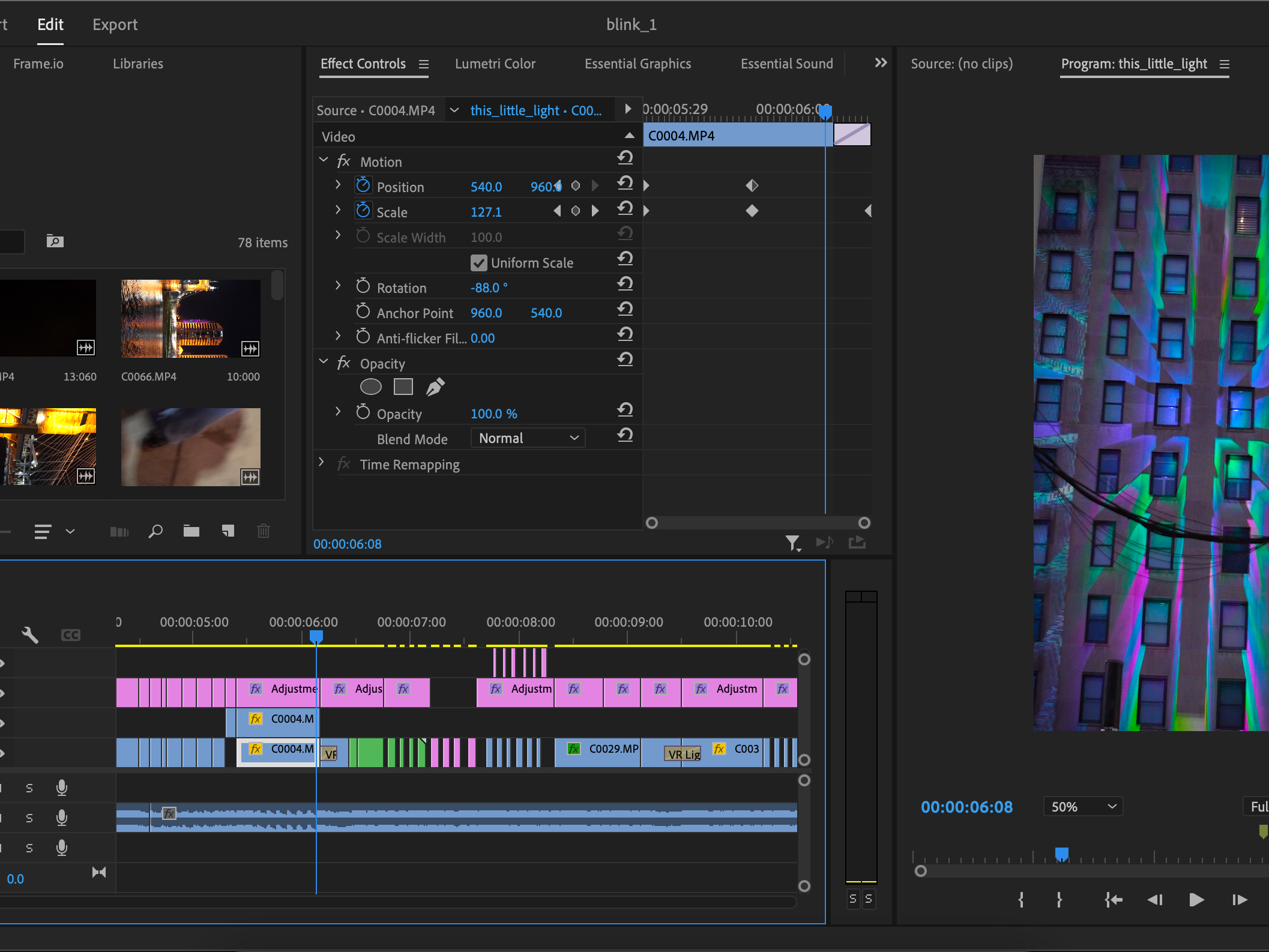Screen dimensions: 1269x952
Task: Click the filter properties funnel icon
Action: coord(792,543)
